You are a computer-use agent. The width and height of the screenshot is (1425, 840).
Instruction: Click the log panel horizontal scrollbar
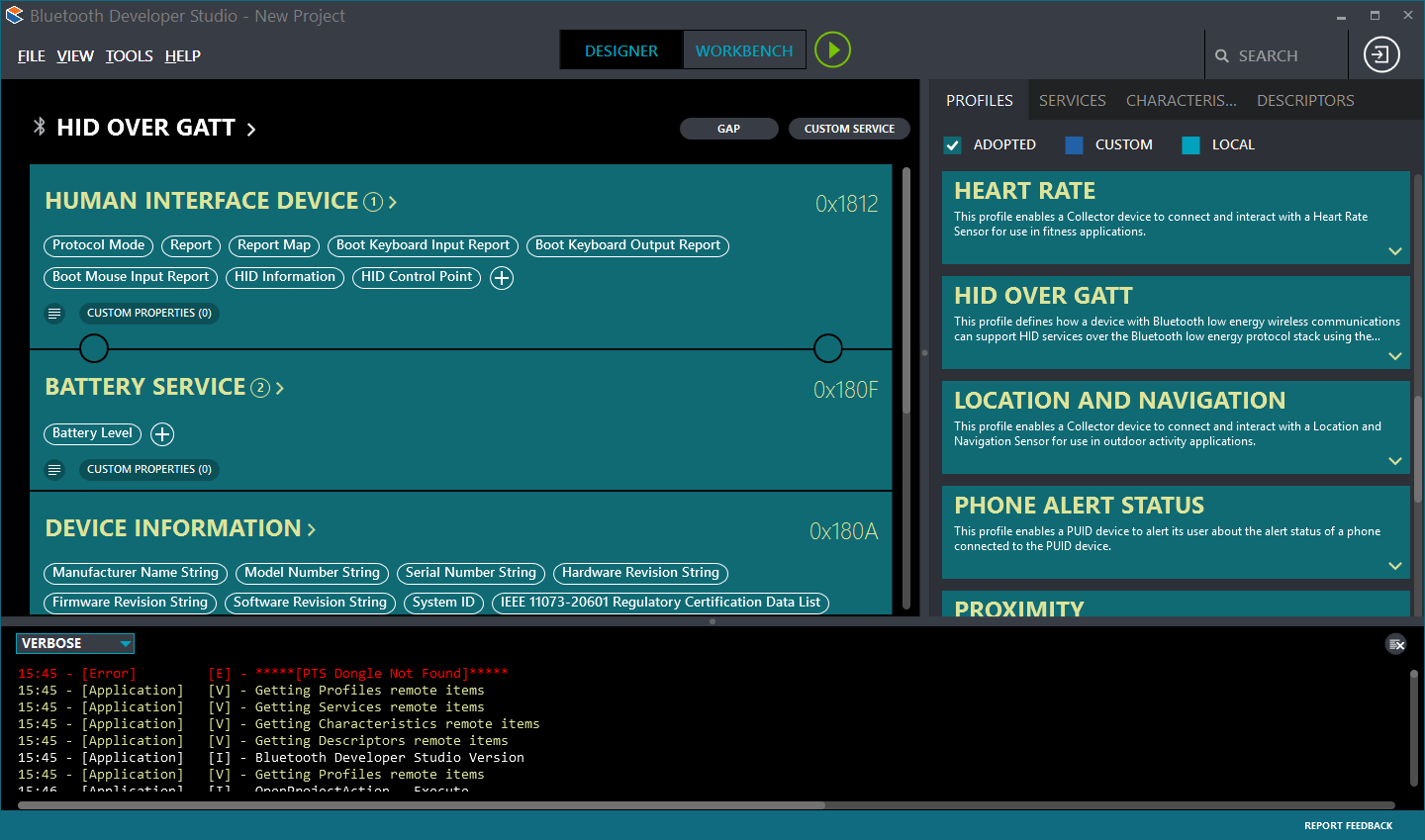[x=422, y=805]
